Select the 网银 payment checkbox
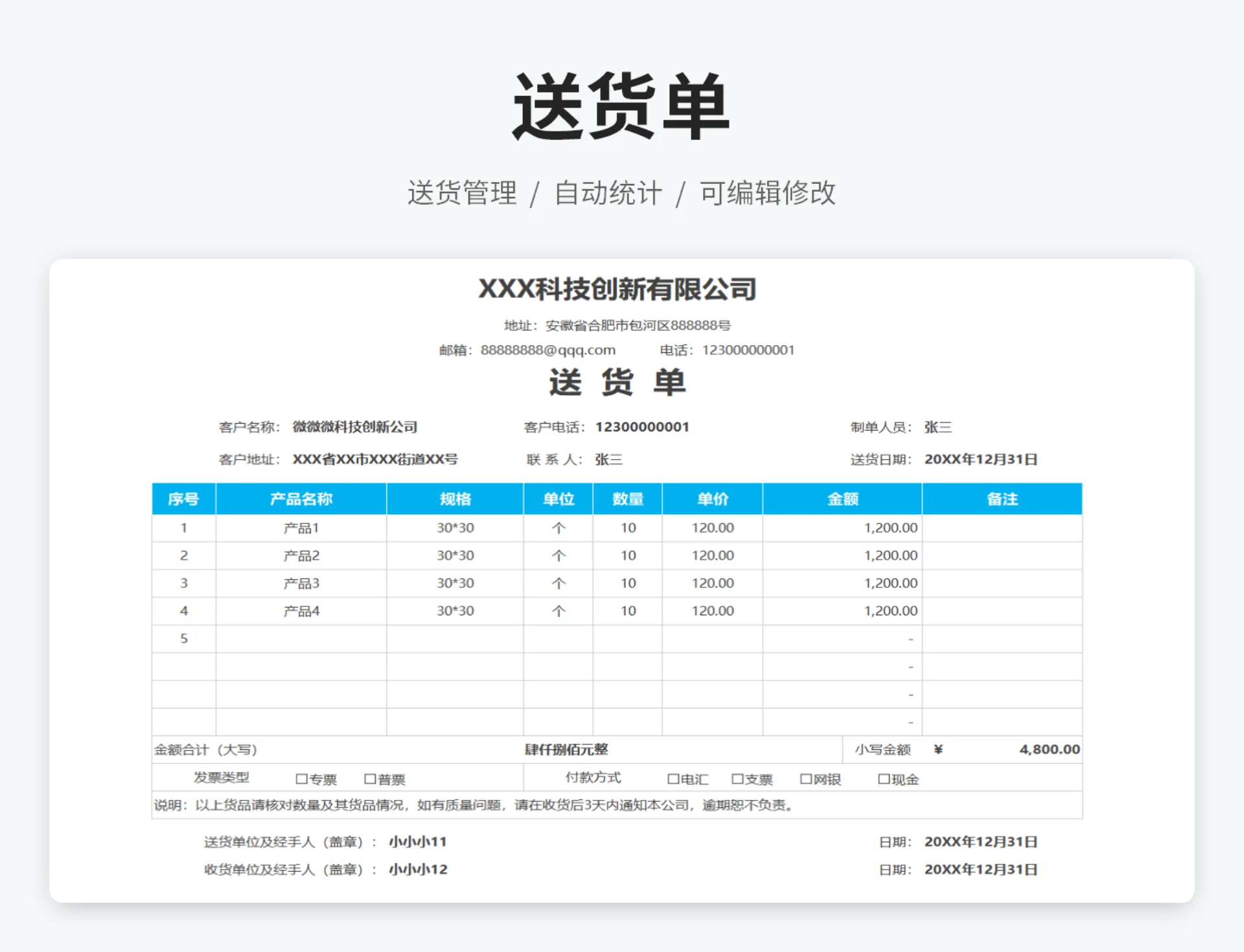 point(806,779)
